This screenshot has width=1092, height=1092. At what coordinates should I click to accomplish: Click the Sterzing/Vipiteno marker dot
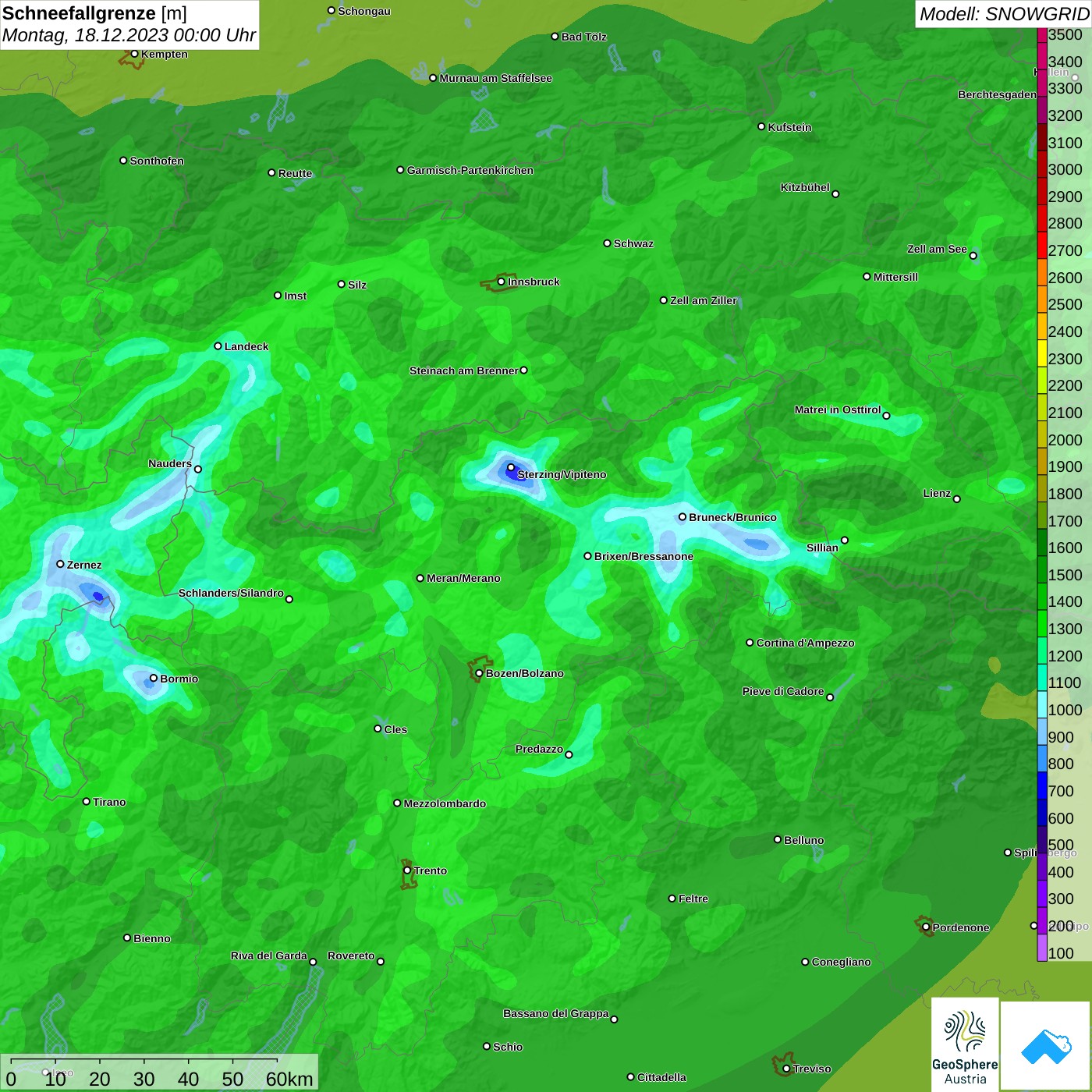coord(511,468)
